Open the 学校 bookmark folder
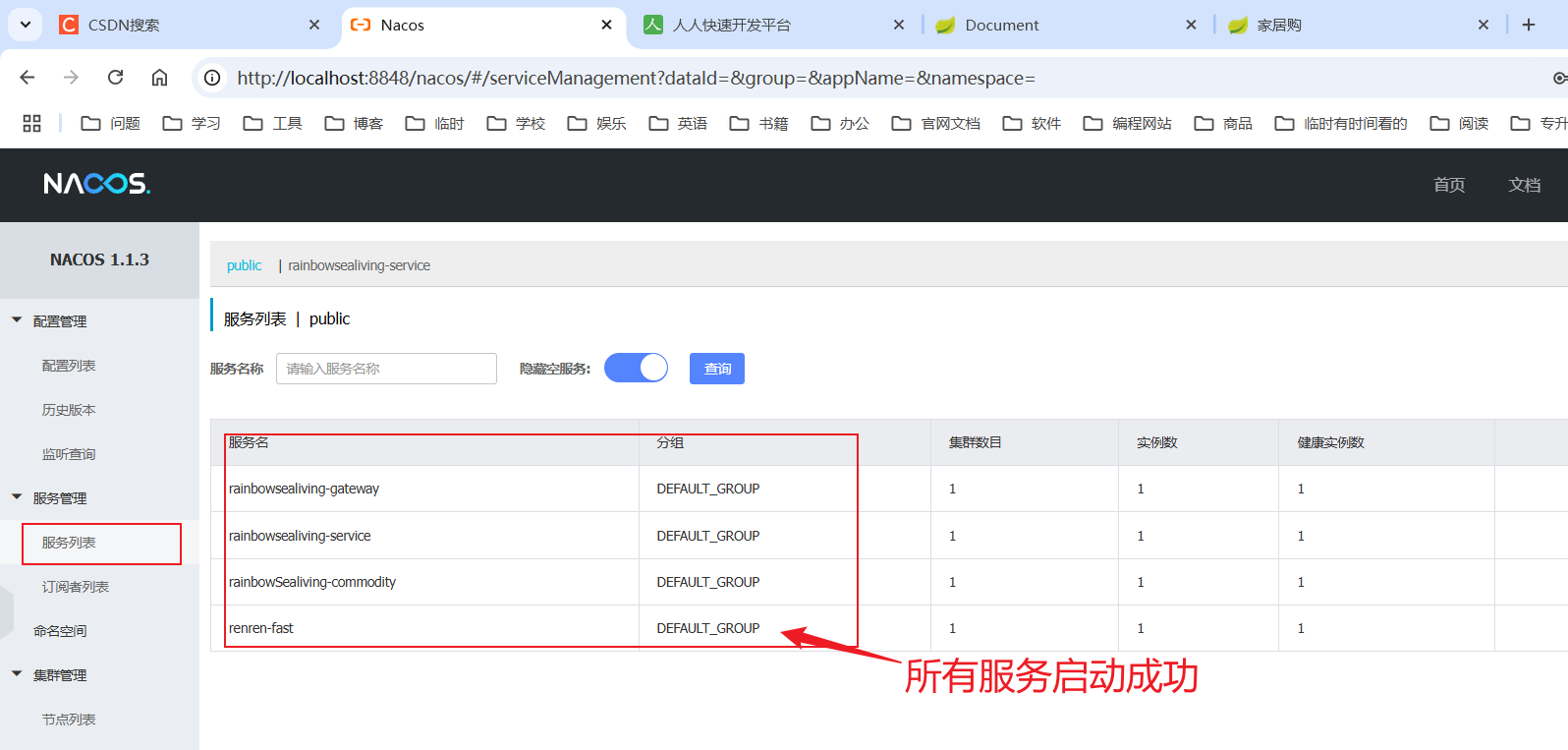This screenshot has width=1568, height=750. coord(516,123)
